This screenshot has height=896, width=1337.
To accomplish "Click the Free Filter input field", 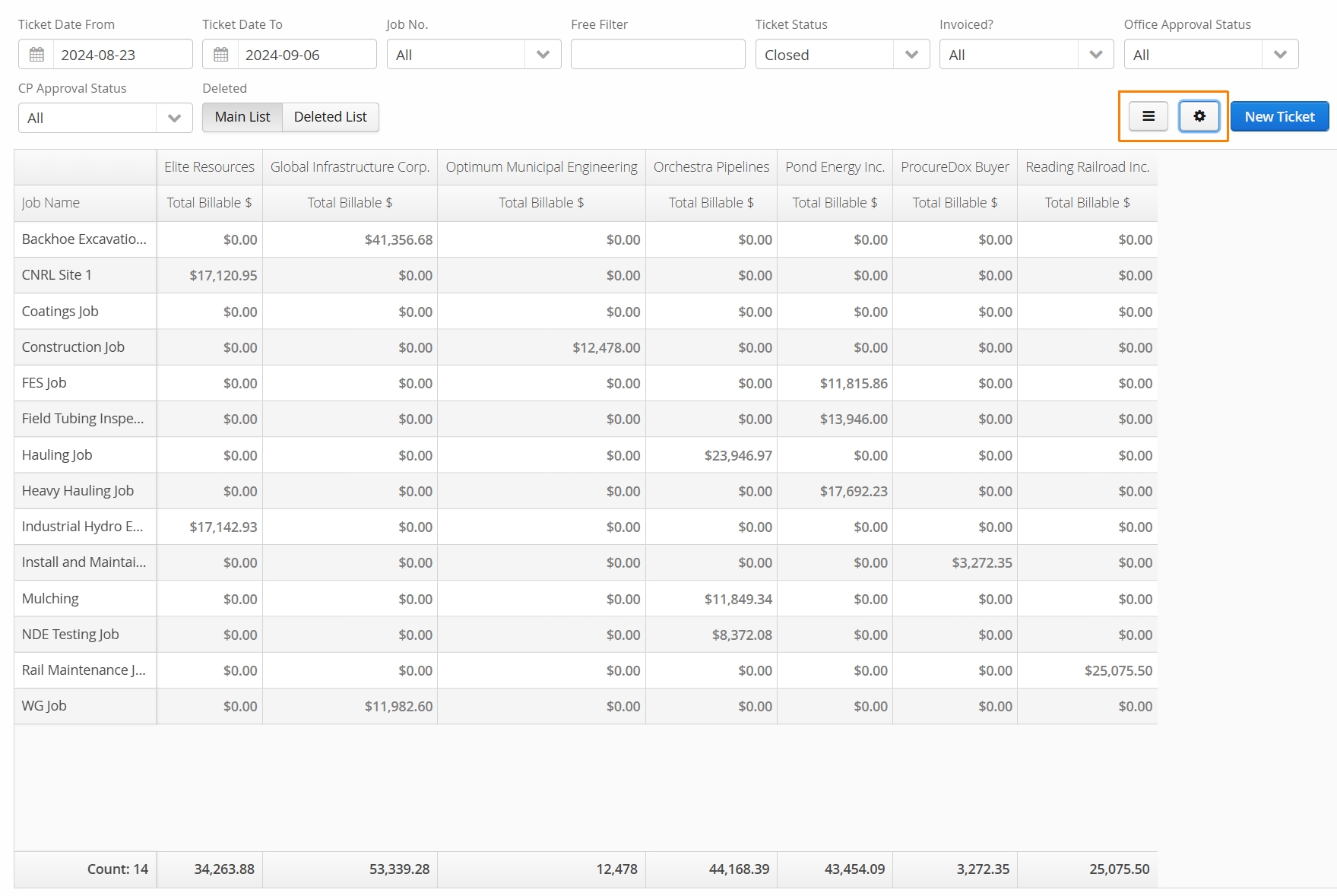I will [657, 55].
